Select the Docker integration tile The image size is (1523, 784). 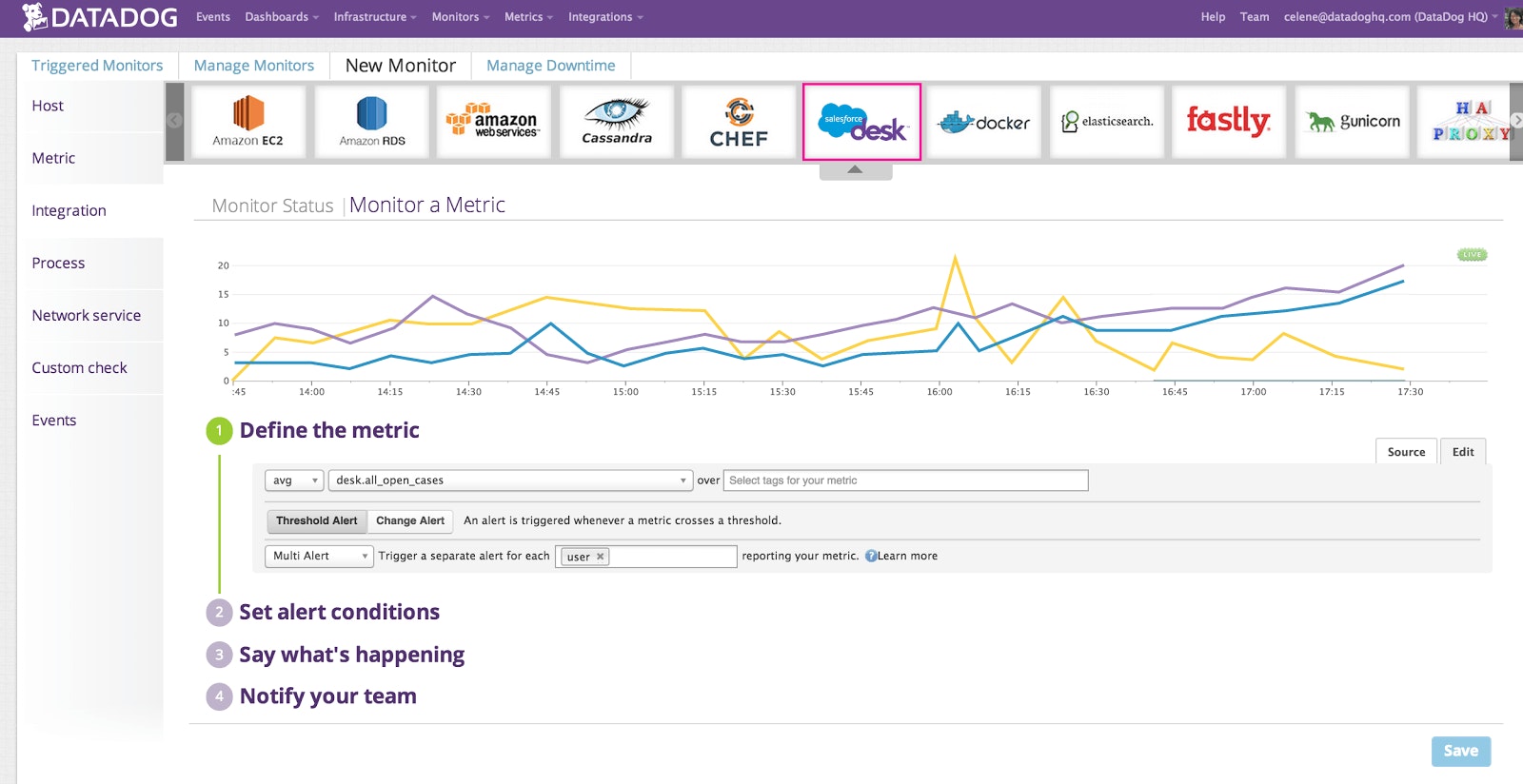click(983, 122)
